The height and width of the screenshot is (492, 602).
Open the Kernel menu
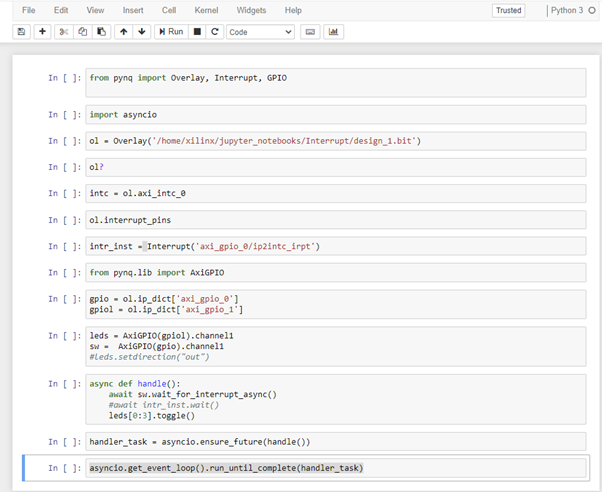coord(206,10)
